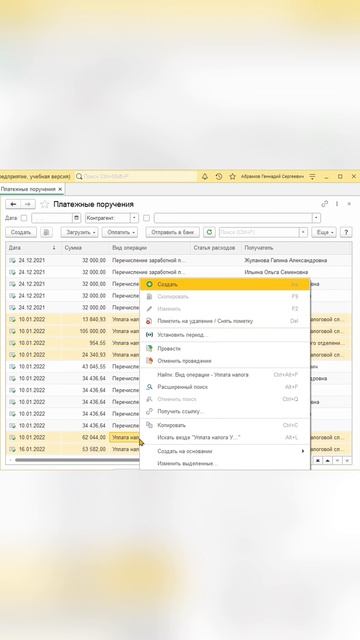
Task: Open the notifications bell icon
Action: pyautogui.click(x=205, y=176)
